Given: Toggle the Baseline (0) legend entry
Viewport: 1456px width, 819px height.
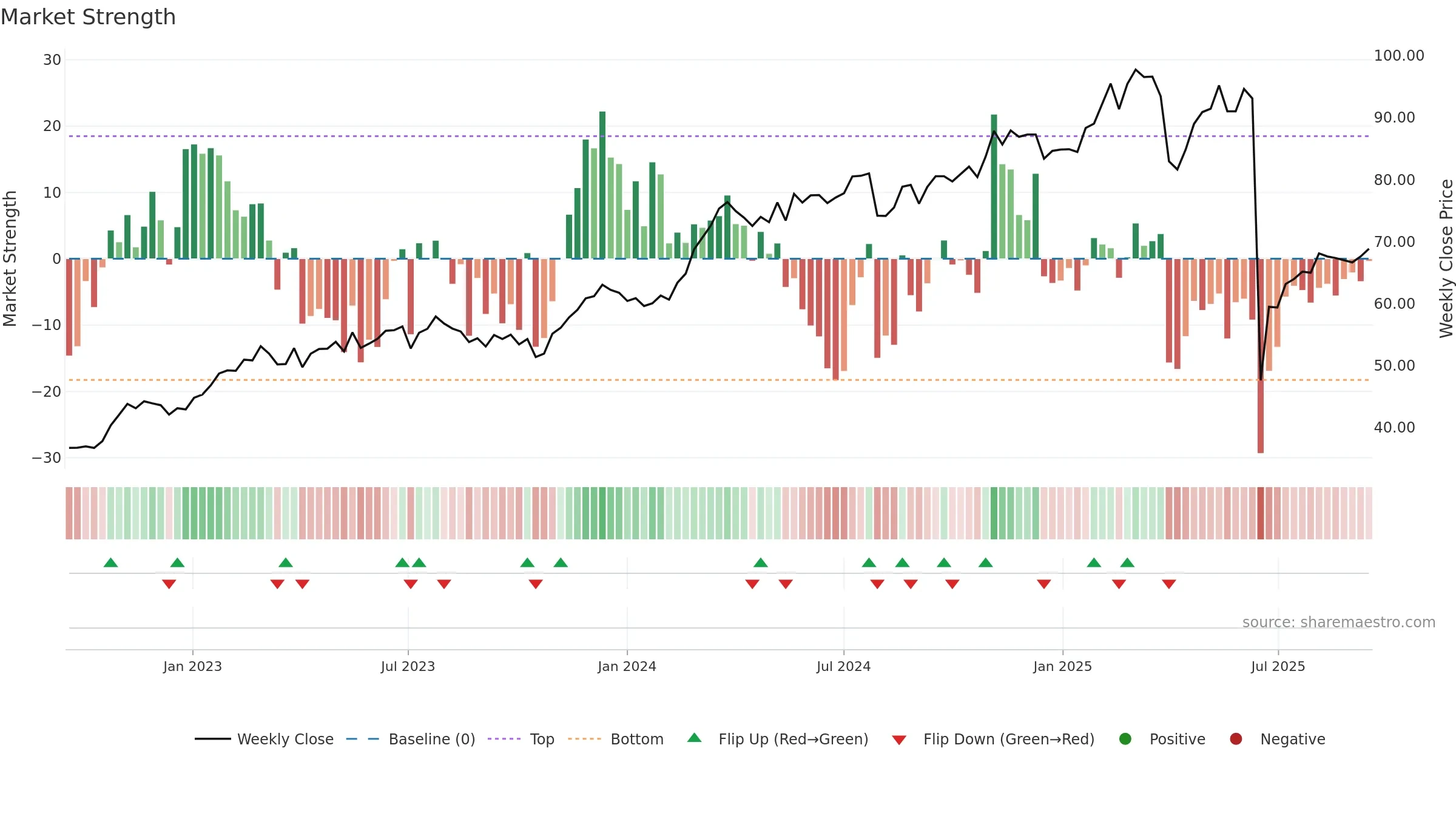Looking at the screenshot, I should coord(410,739).
